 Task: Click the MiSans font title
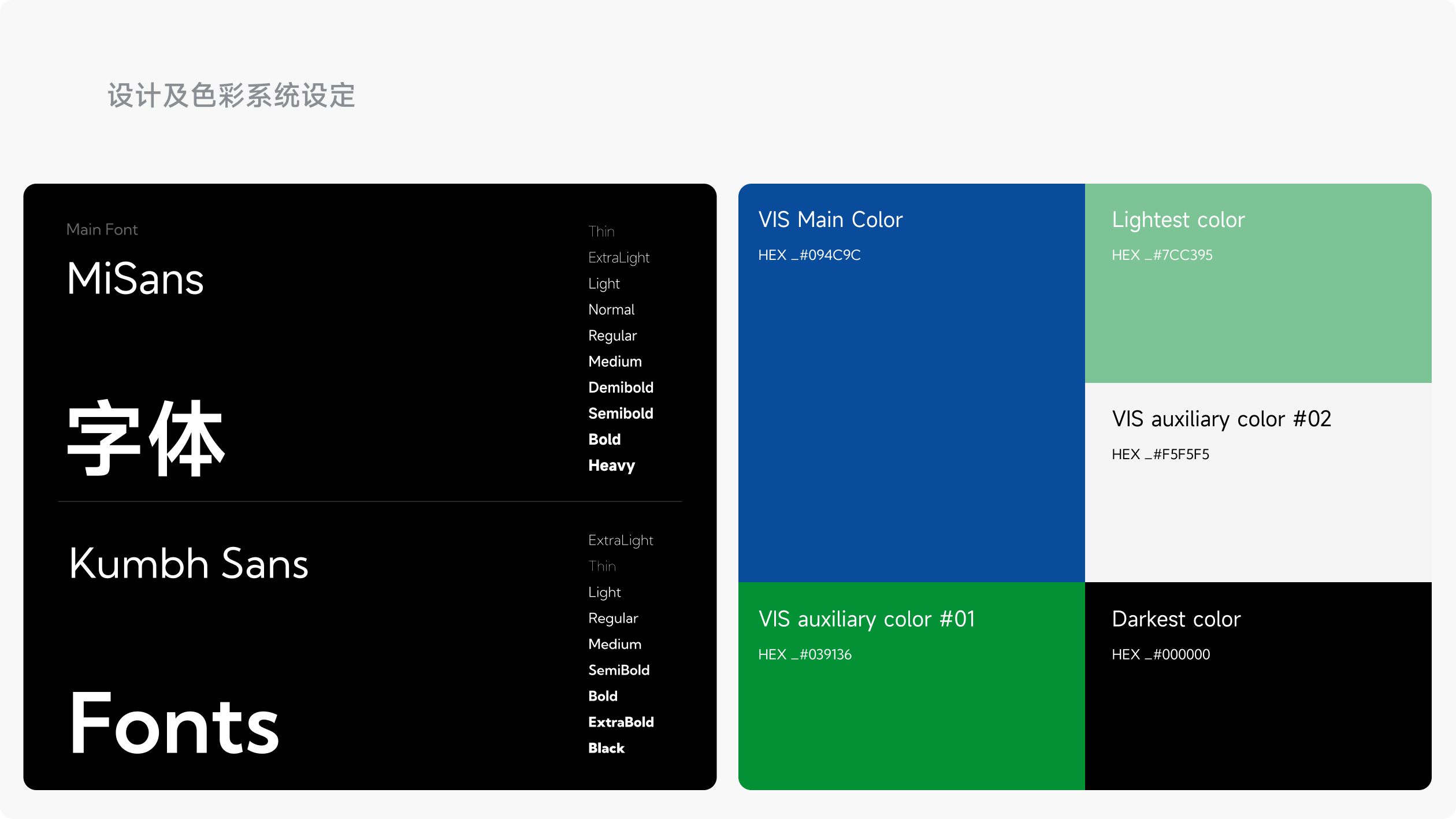135,279
